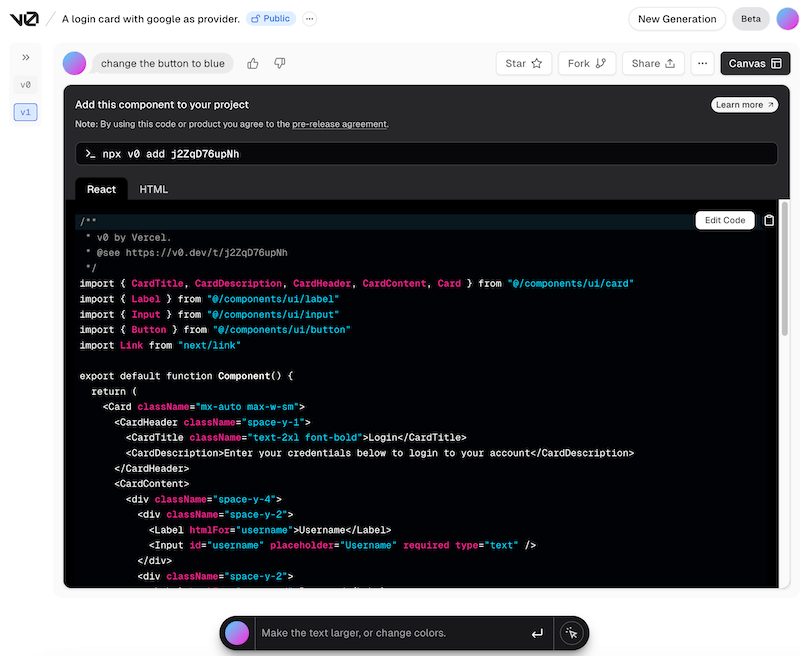Click the thumbs up feedback icon
800x656 pixels.
(253, 63)
